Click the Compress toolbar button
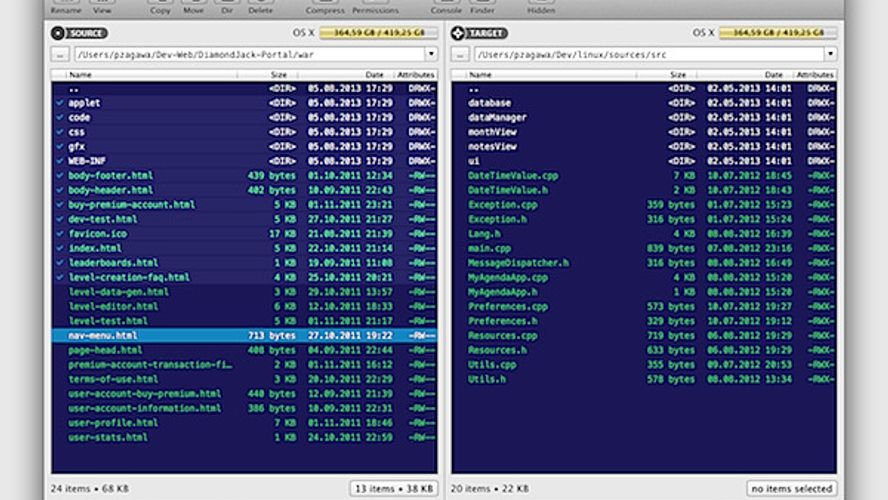 325,8
